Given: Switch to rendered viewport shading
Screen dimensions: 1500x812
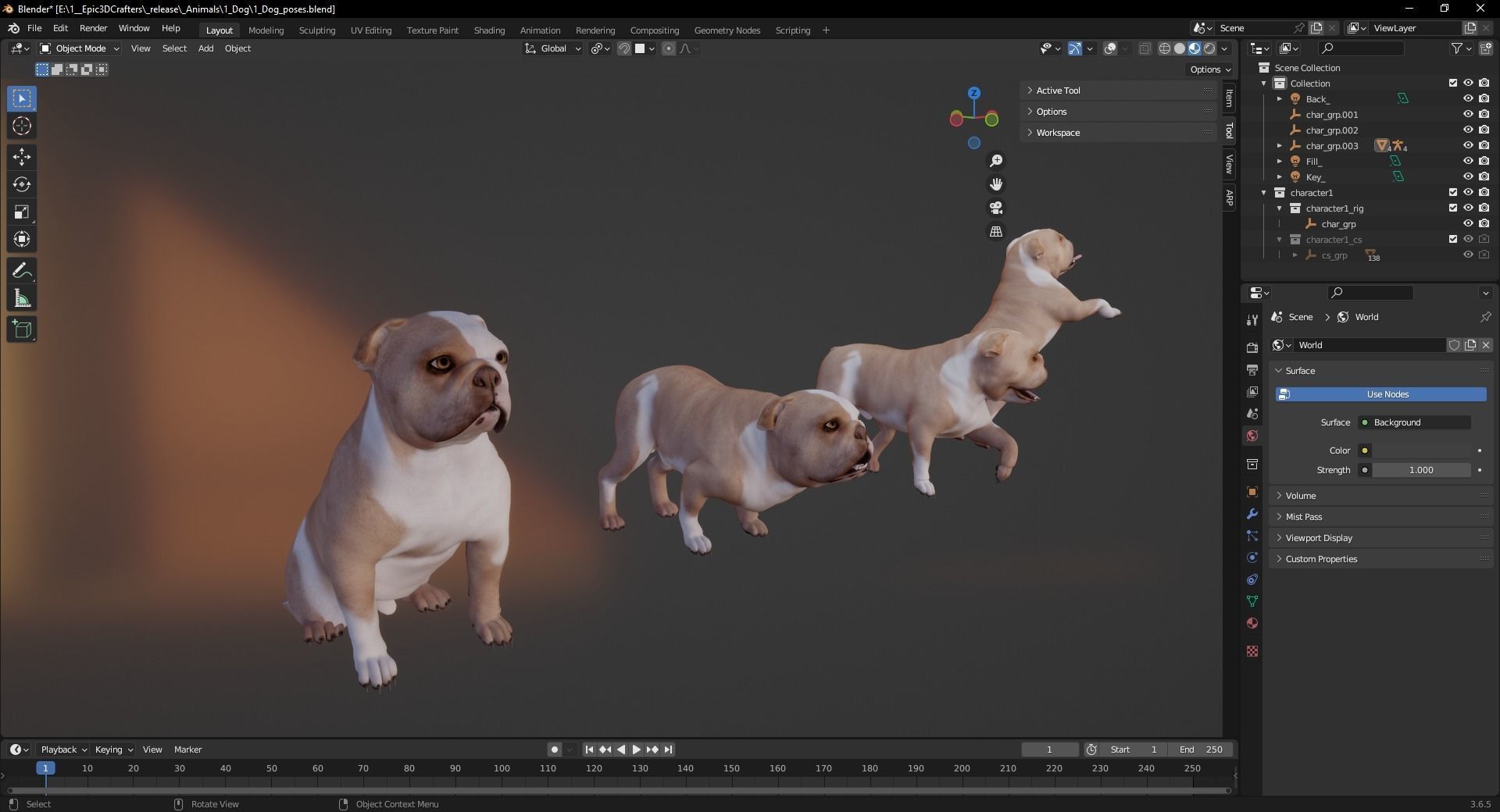Looking at the screenshot, I should tap(1209, 48).
